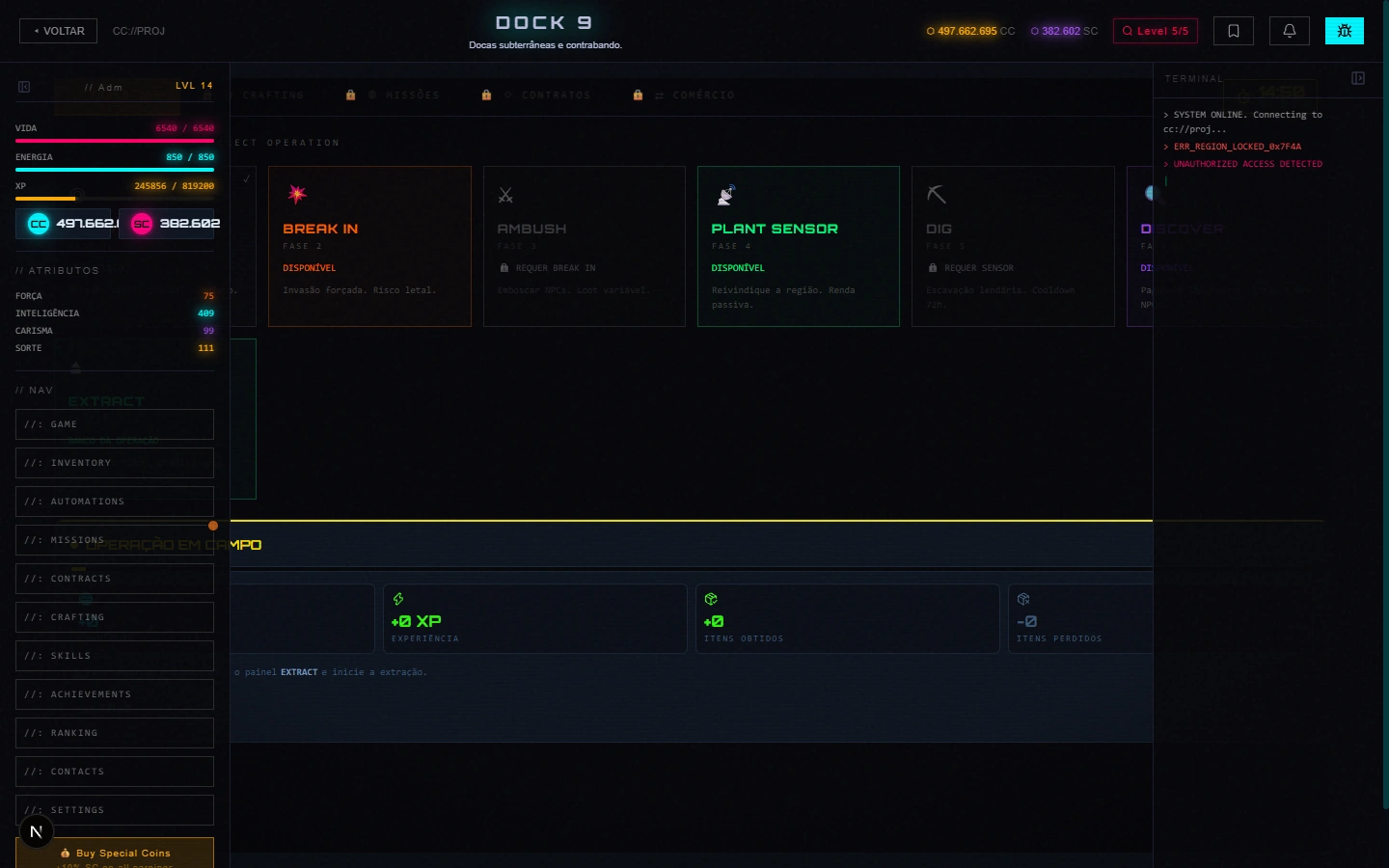Open GAME in the nav menu

pyautogui.click(x=115, y=424)
